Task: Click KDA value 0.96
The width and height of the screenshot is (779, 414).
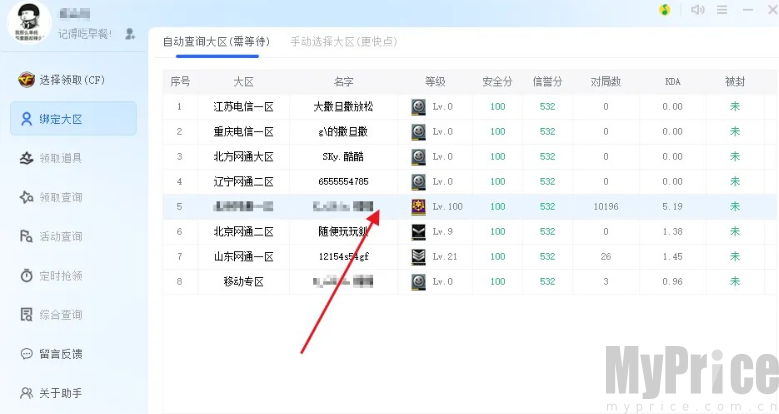Action: point(672,281)
